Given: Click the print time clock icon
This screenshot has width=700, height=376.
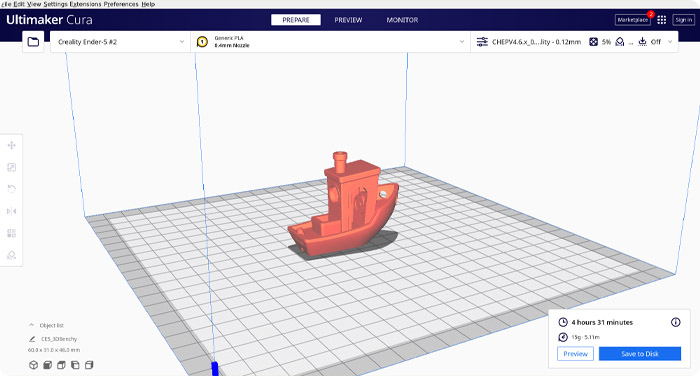Looking at the screenshot, I should [563, 322].
